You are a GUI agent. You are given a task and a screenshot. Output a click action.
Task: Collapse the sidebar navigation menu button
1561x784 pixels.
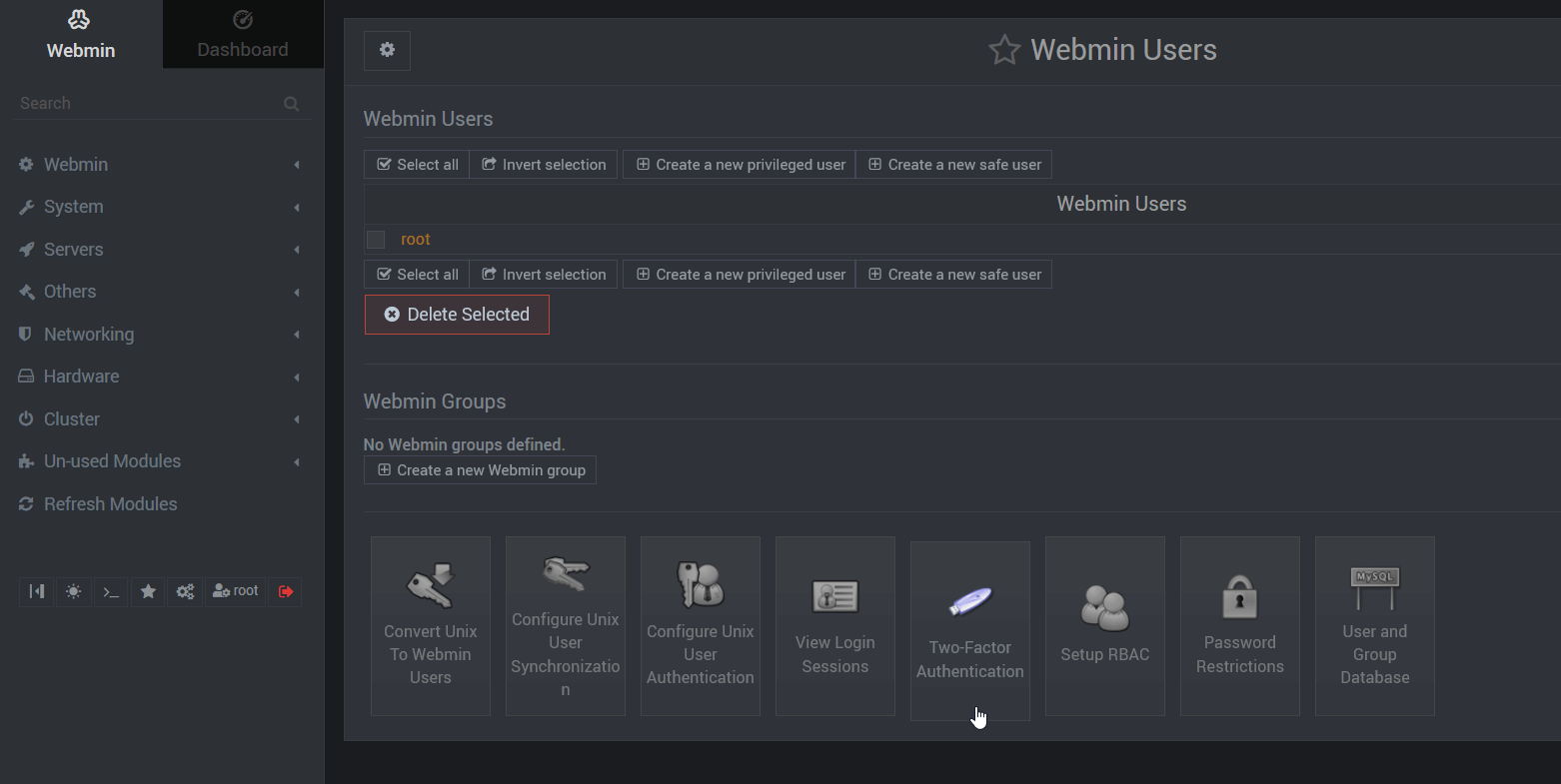37,591
